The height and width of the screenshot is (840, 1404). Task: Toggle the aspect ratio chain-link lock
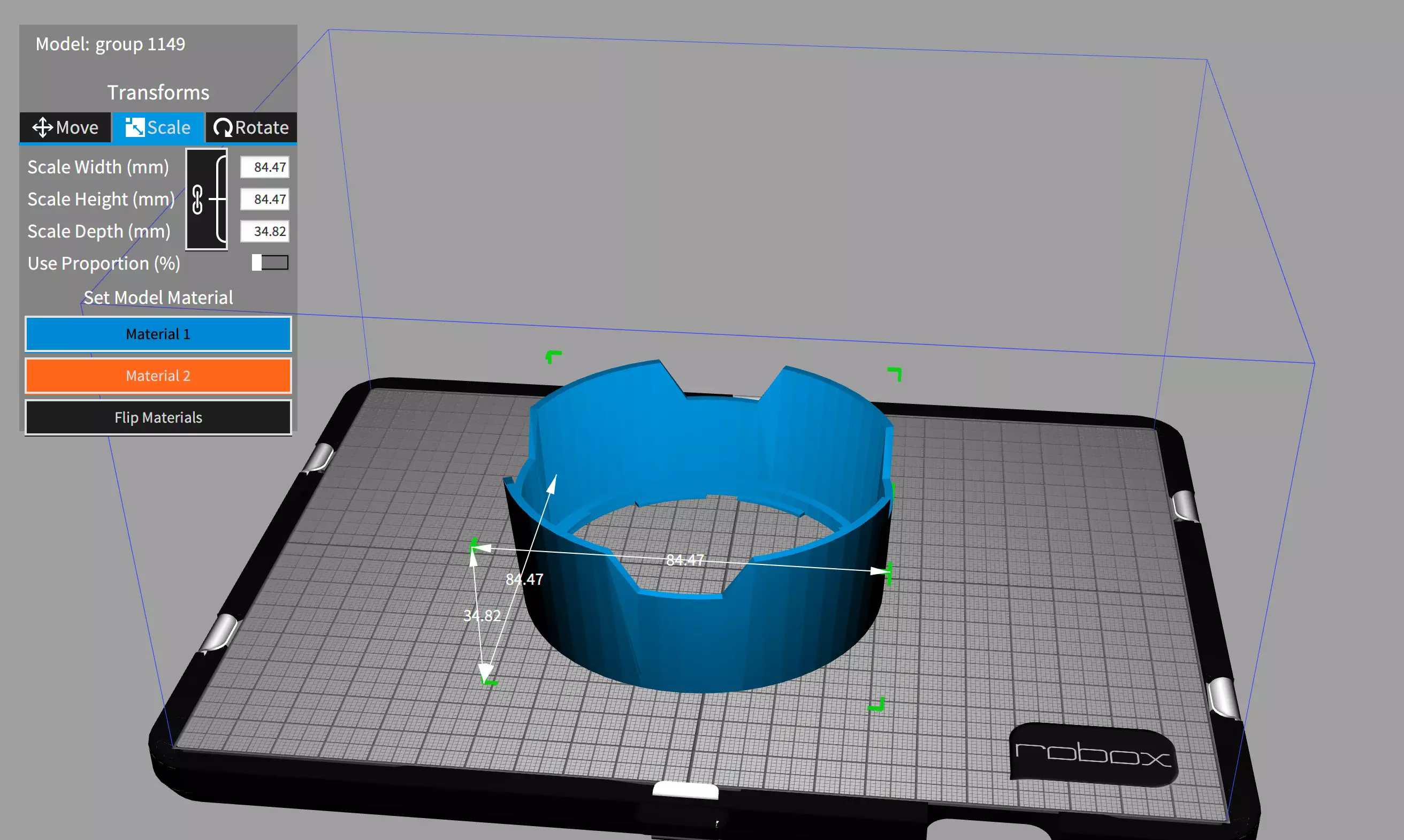coord(197,199)
